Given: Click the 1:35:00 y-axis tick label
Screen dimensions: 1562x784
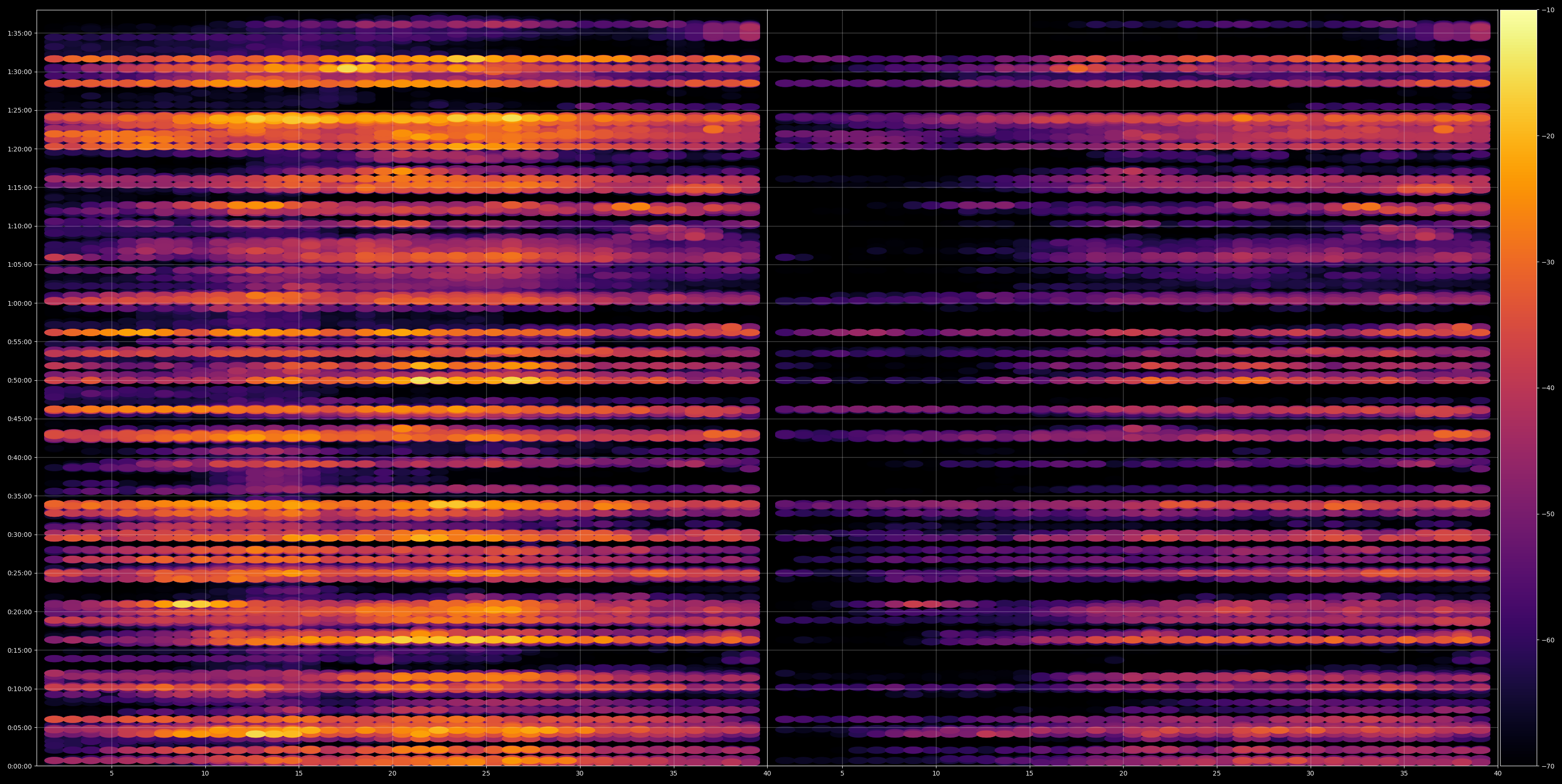Looking at the screenshot, I should 19,33.
